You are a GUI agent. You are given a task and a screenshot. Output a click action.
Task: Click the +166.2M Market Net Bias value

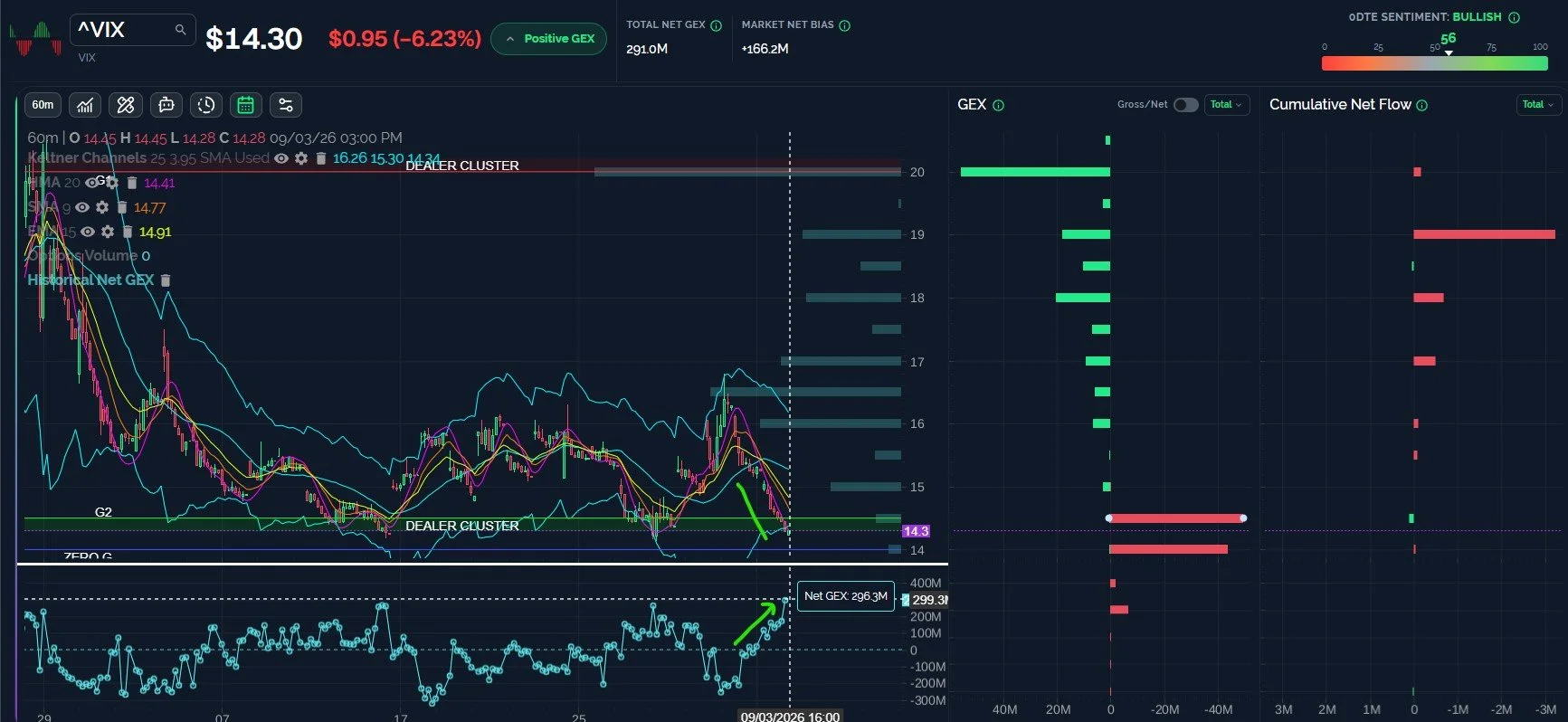[x=765, y=49]
